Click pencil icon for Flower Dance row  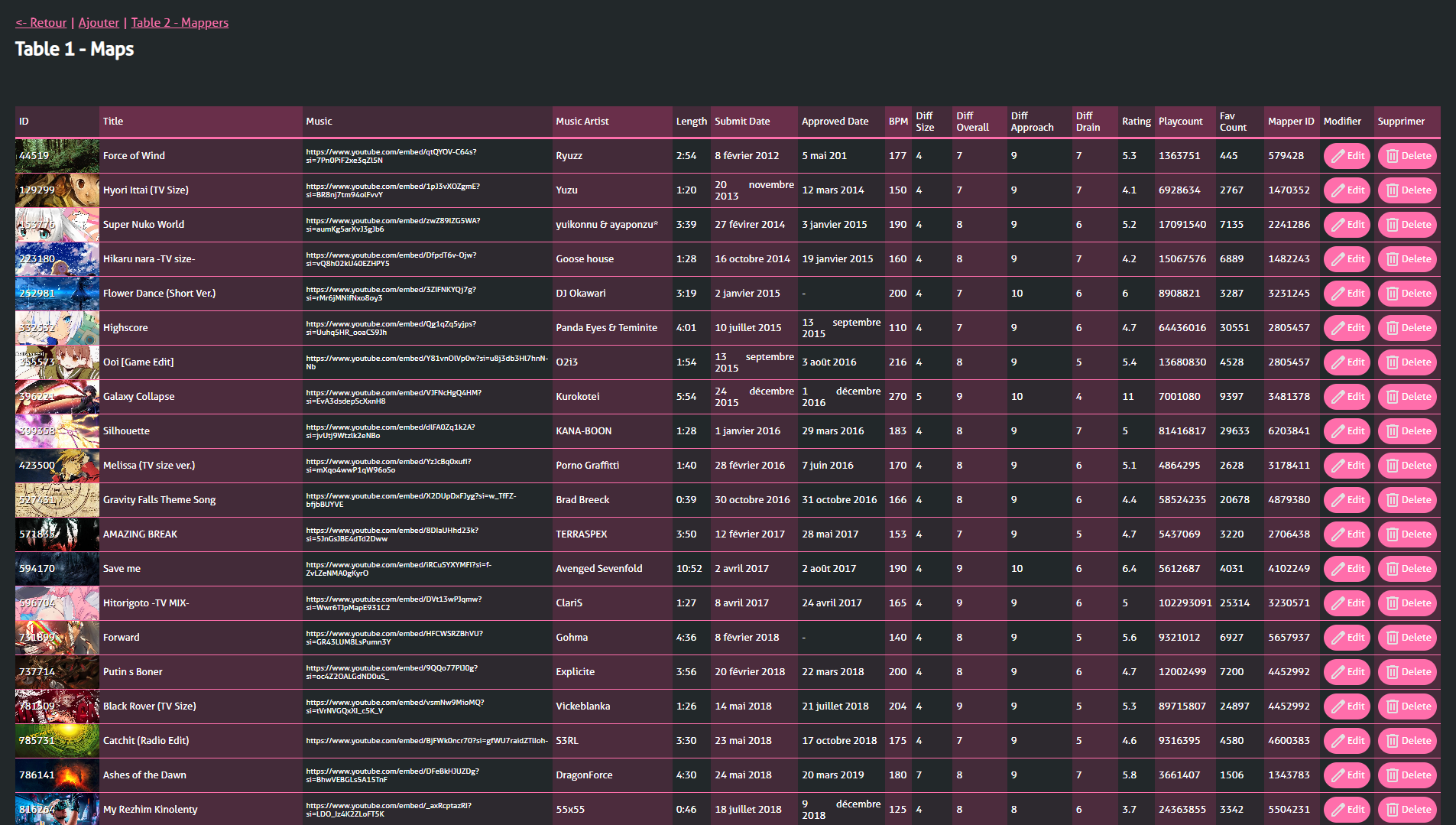click(x=1338, y=294)
